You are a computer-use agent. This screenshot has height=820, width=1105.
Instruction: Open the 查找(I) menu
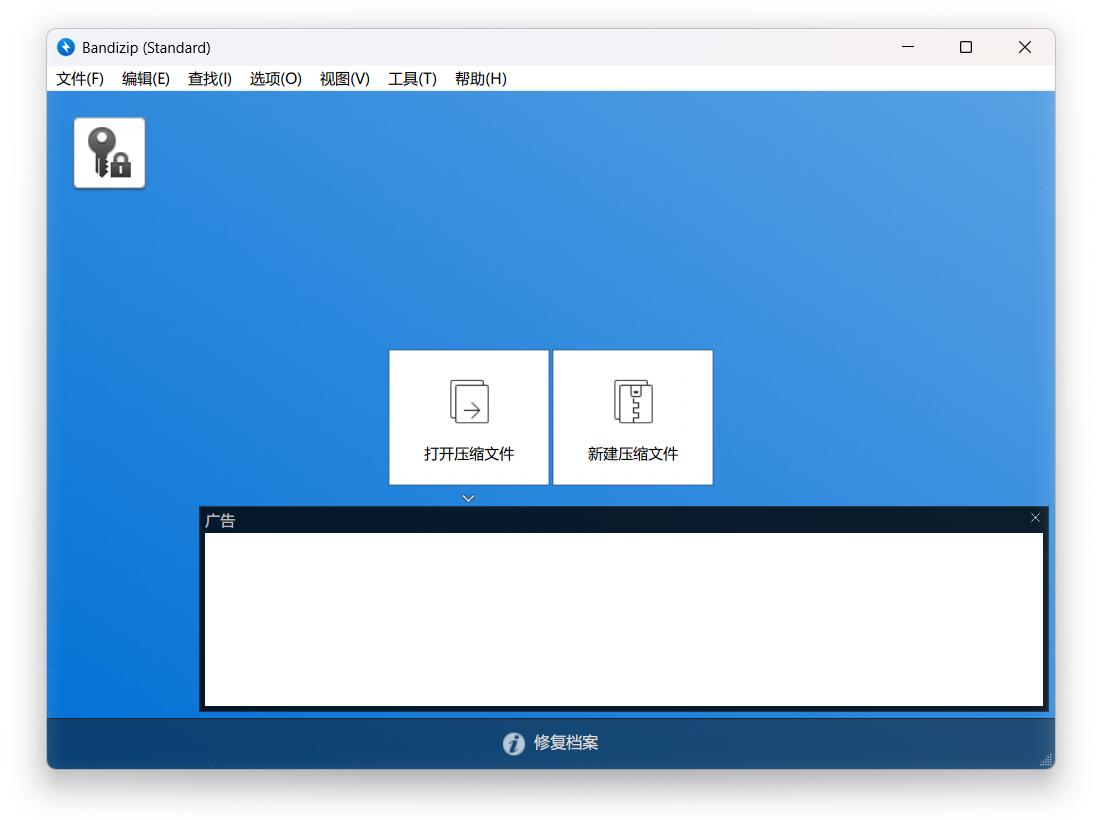209,79
